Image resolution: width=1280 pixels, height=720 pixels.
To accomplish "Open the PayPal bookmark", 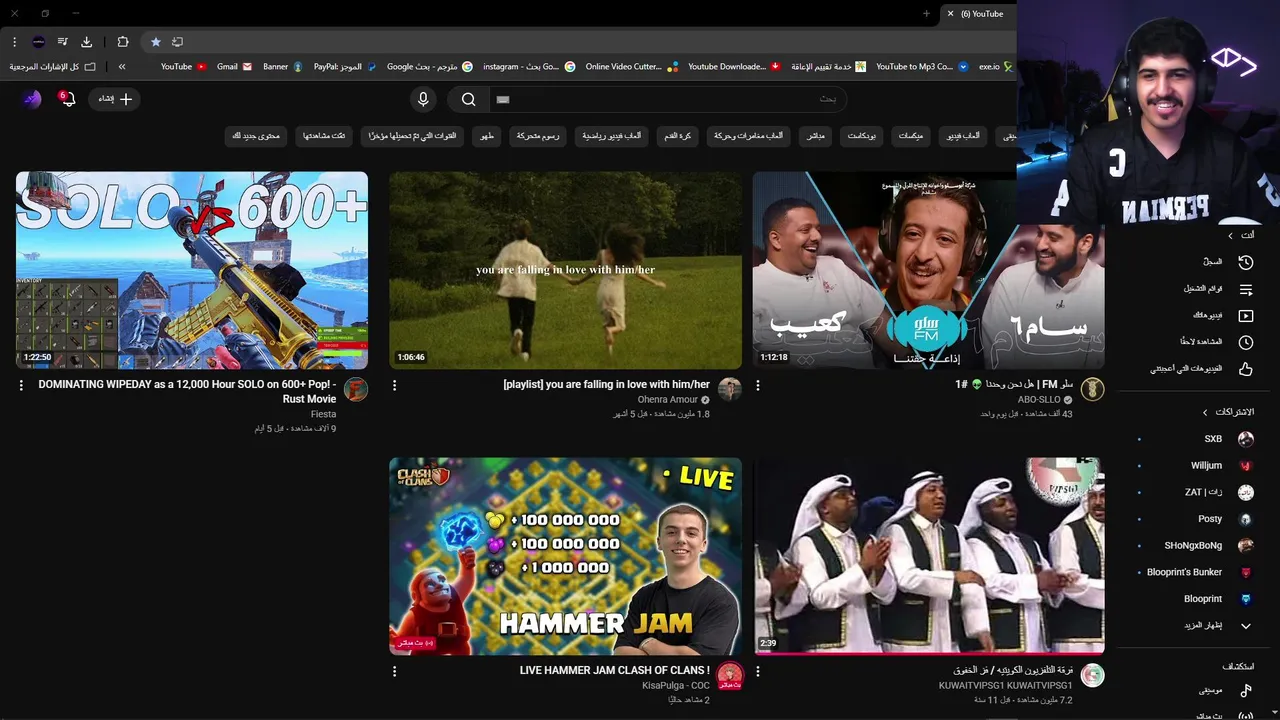I will (x=345, y=66).
